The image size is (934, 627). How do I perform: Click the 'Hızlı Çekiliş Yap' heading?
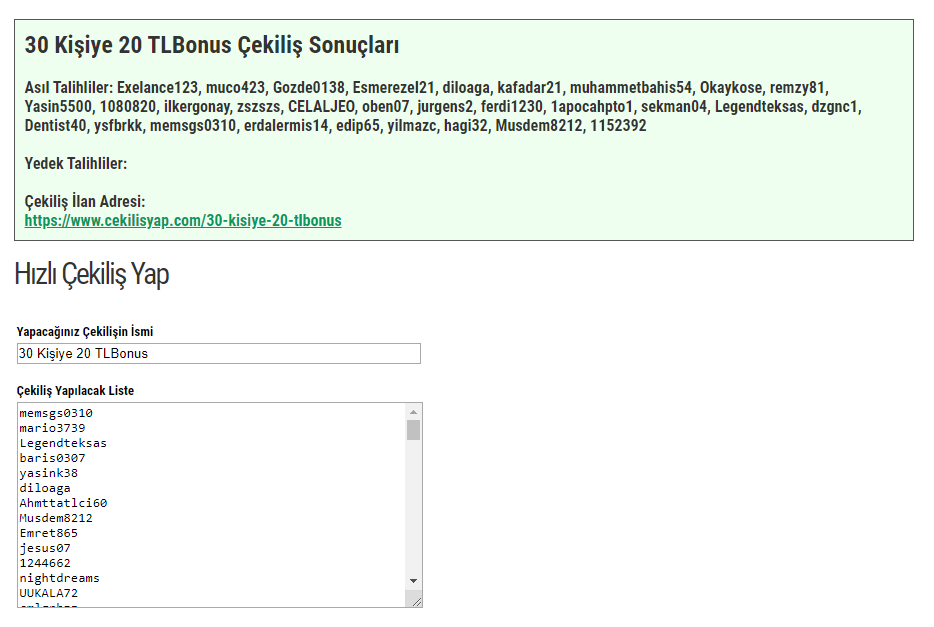pyautogui.click(x=92, y=274)
